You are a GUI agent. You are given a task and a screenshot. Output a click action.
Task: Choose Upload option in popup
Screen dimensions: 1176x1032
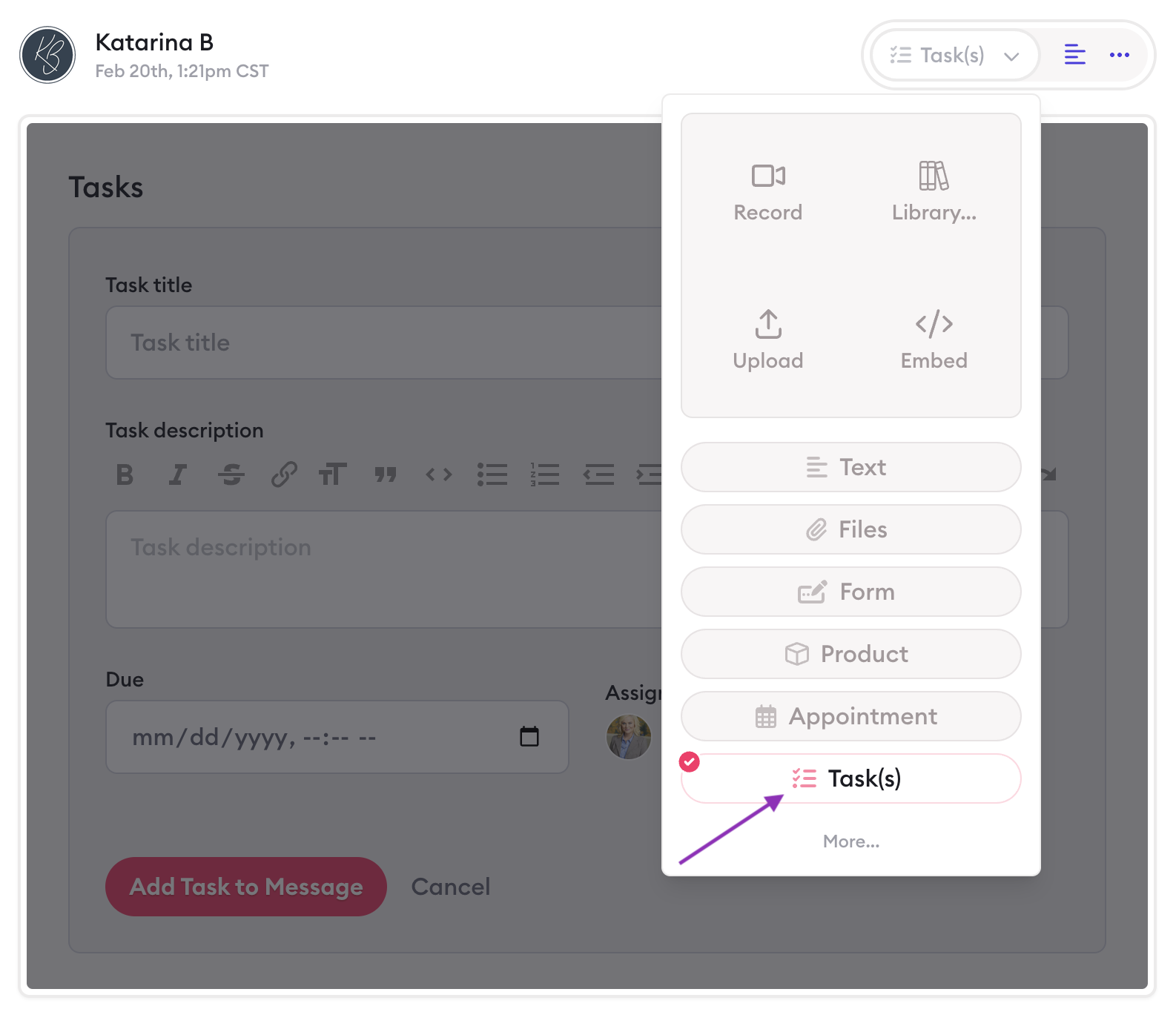tap(768, 340)
